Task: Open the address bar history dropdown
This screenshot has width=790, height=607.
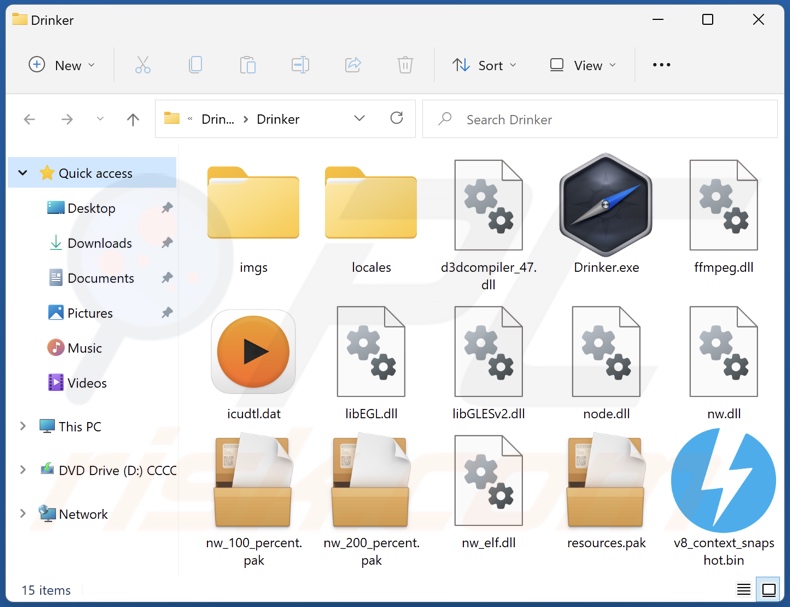Action: click(x=359, y=119)
